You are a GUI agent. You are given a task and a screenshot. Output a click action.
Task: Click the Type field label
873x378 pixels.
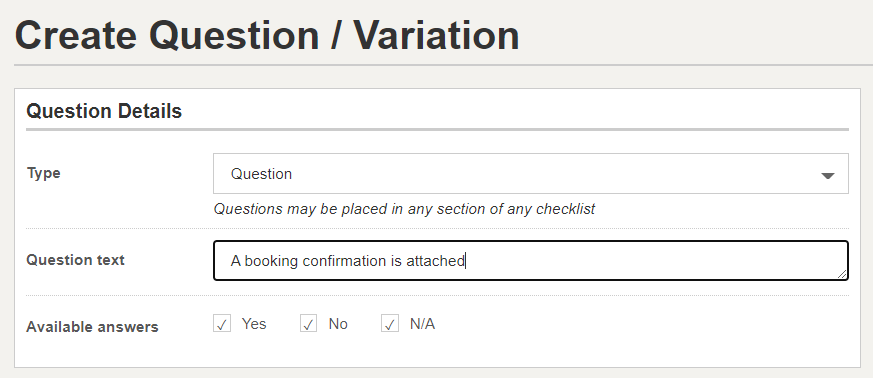coord(43,173)
